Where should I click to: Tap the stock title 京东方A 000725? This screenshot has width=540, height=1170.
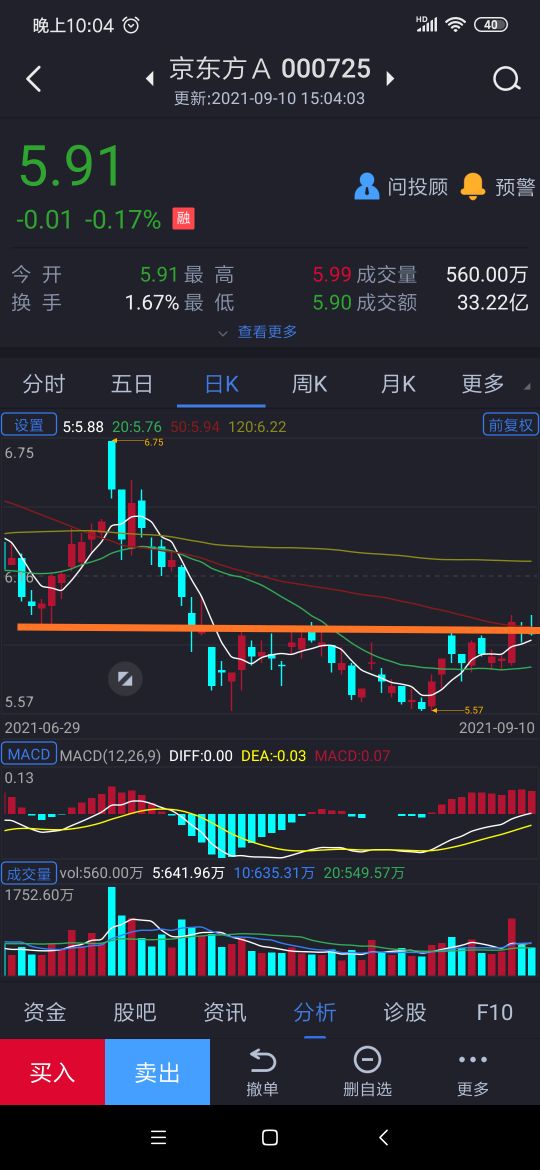(x=270, y=69)
